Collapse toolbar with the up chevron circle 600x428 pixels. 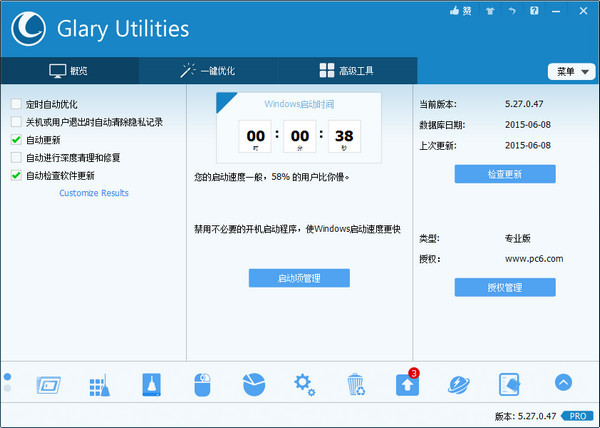[x=563, y=382]
